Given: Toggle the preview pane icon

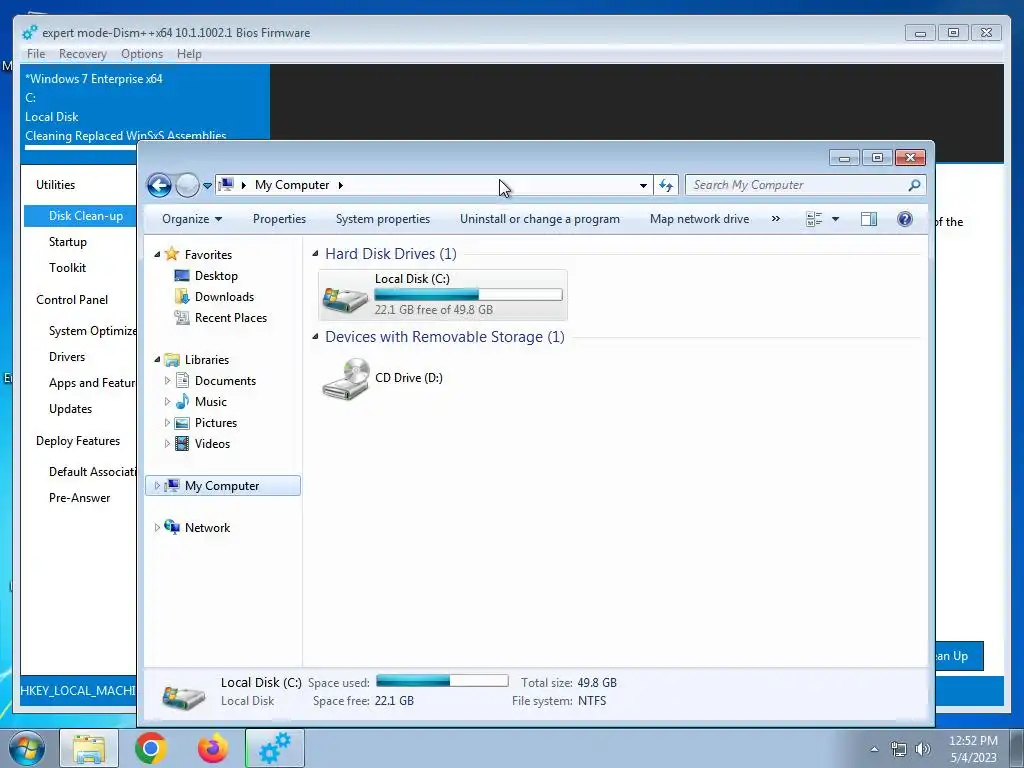Looking at the screenshot, I should 869,219.
